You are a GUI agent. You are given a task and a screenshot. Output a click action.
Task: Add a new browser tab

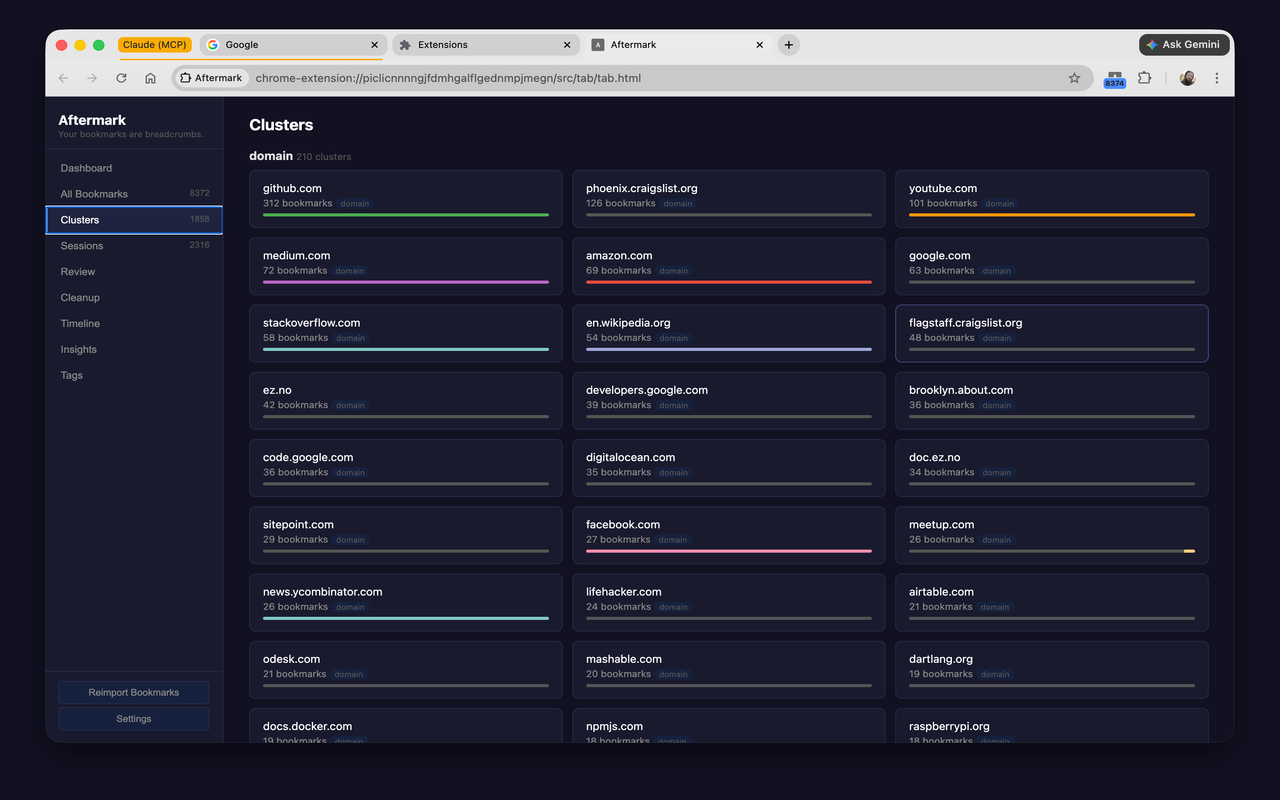click(788, 45)
